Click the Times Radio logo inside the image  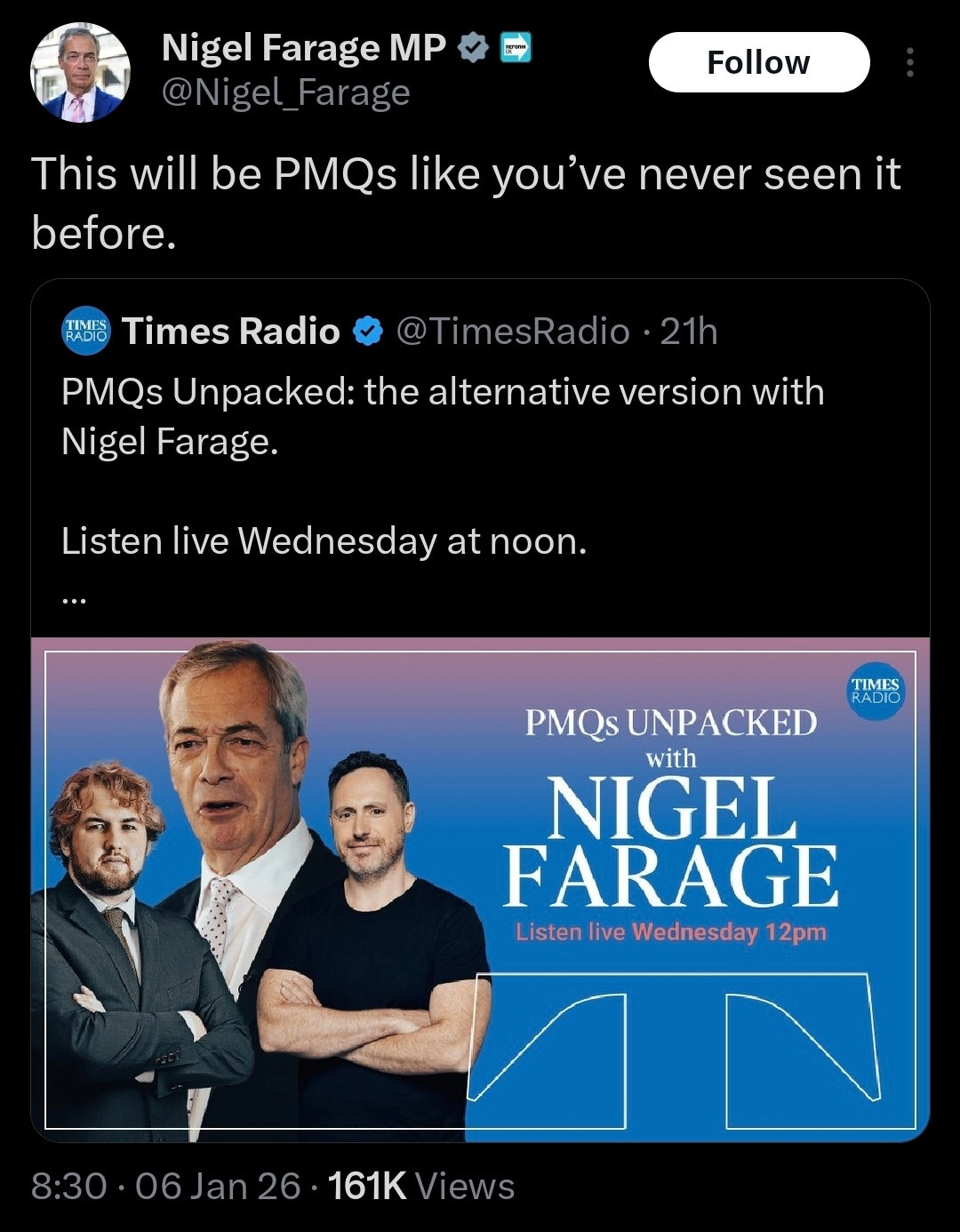pyautogui.click(x=875, y=691)
